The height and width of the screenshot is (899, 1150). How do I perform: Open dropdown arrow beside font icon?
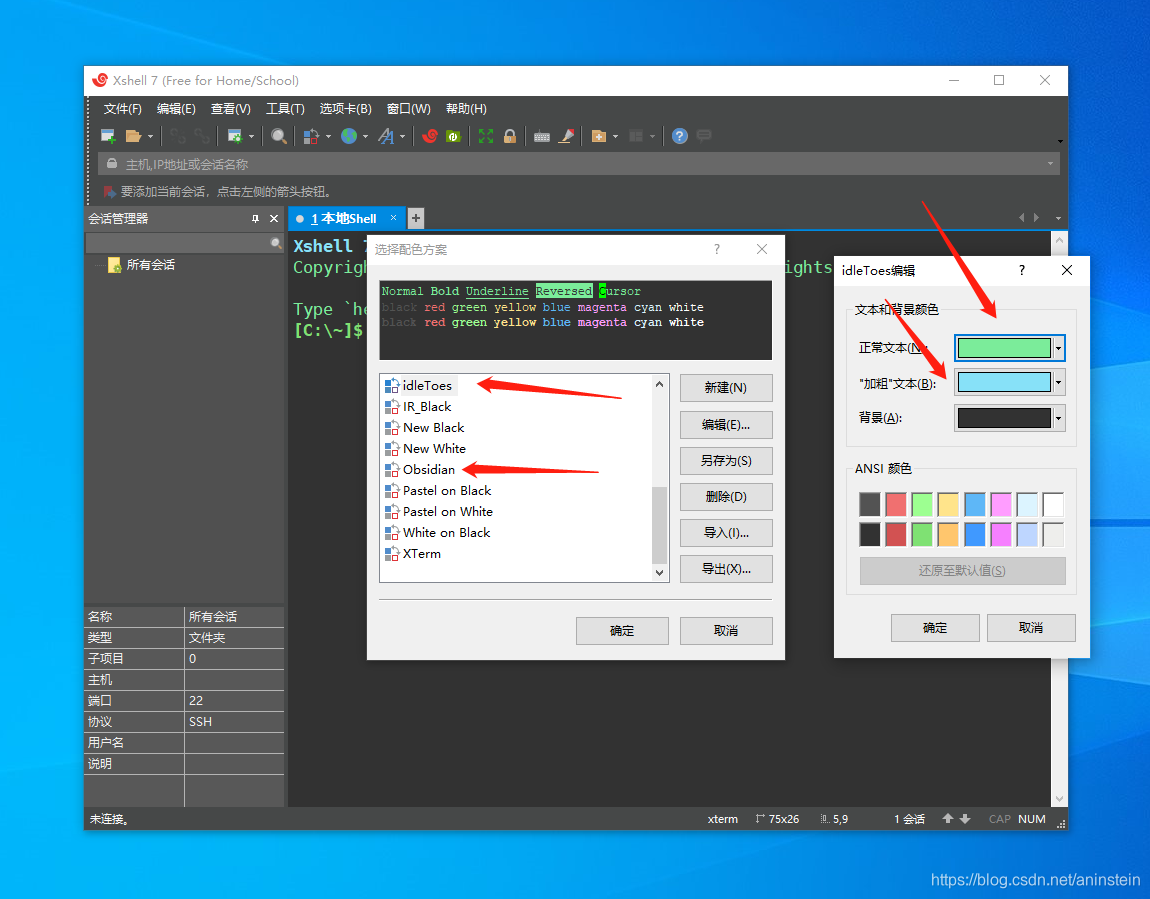click(x=403, y=137)
